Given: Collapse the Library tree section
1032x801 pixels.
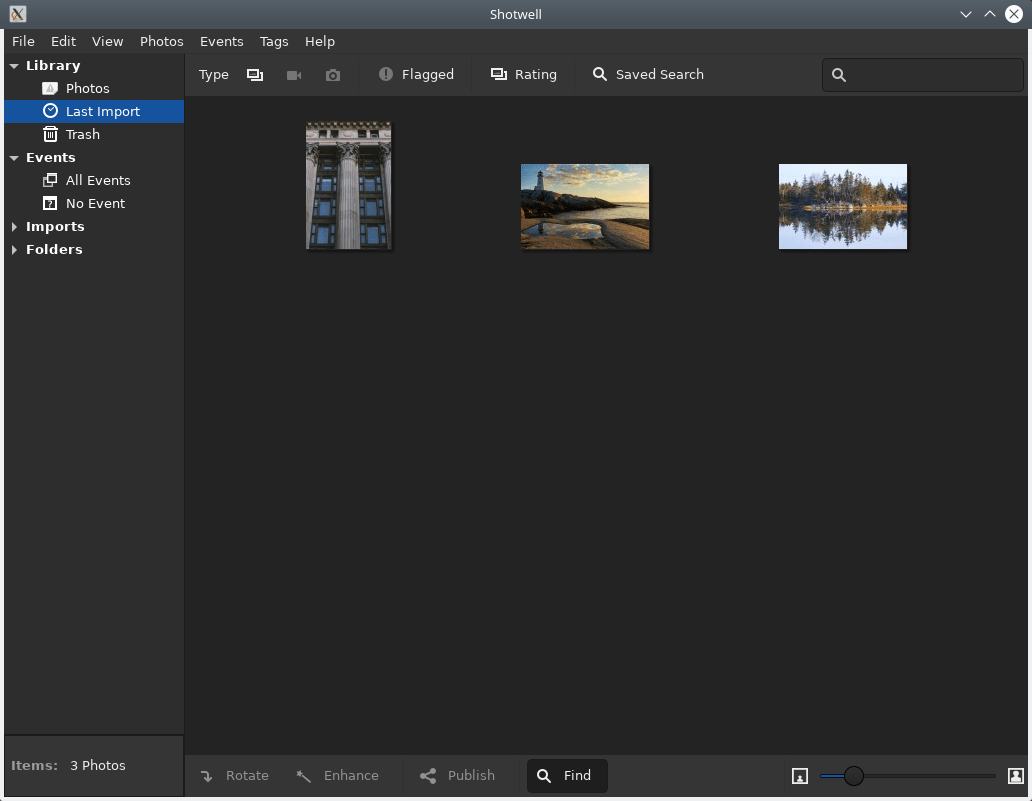Looking at the screenshot, I should (x=14, y=66).
